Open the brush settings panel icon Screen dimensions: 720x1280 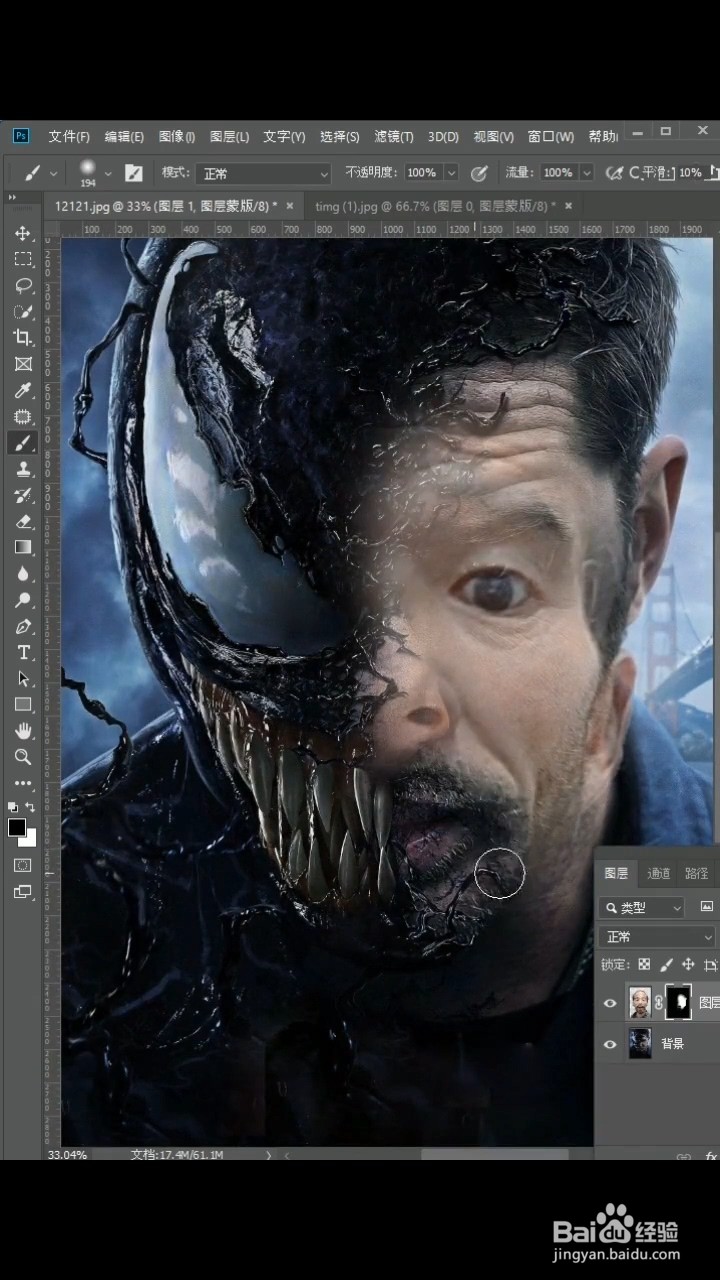(134, 173)
